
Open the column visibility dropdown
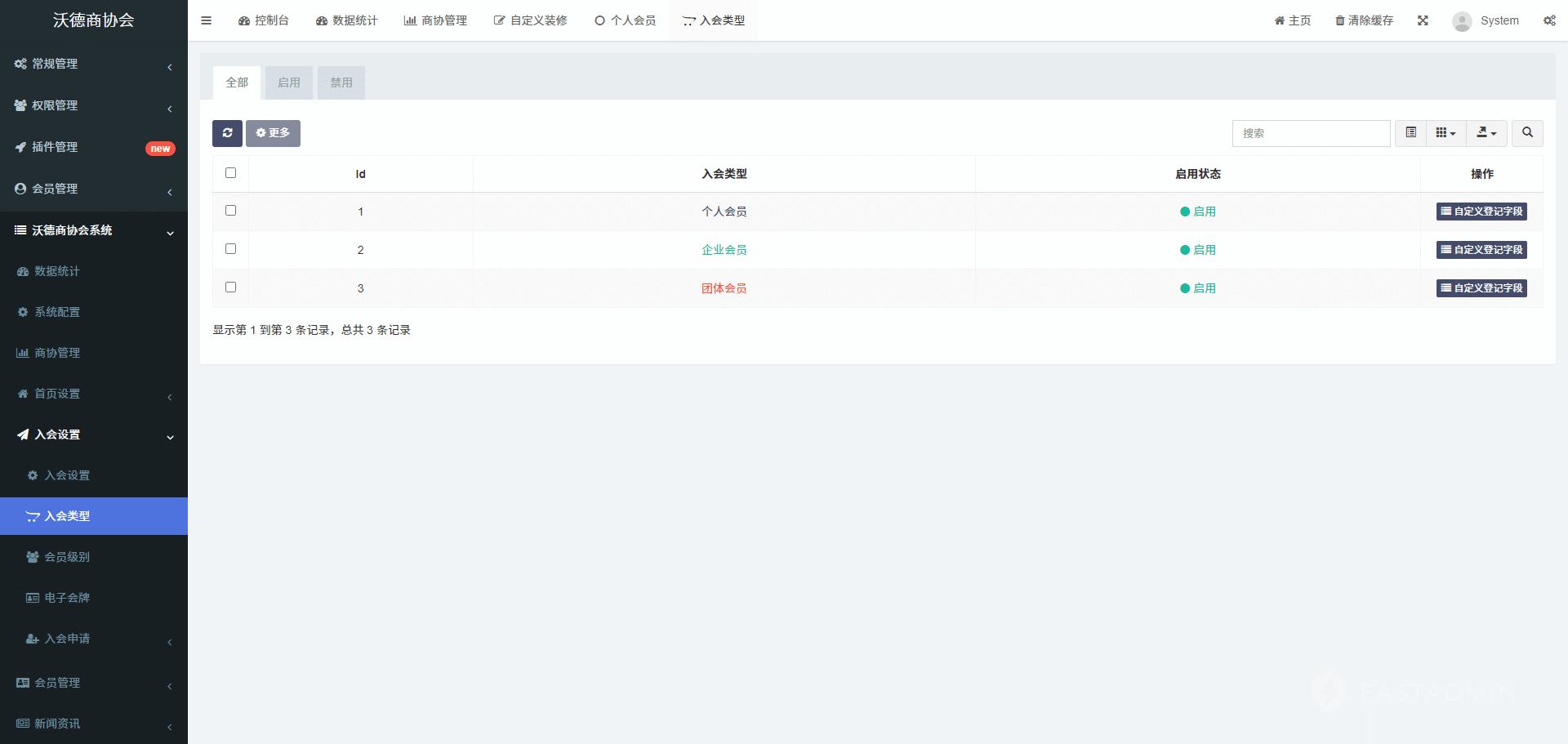pyautogui.click(x=1445, y=133)
